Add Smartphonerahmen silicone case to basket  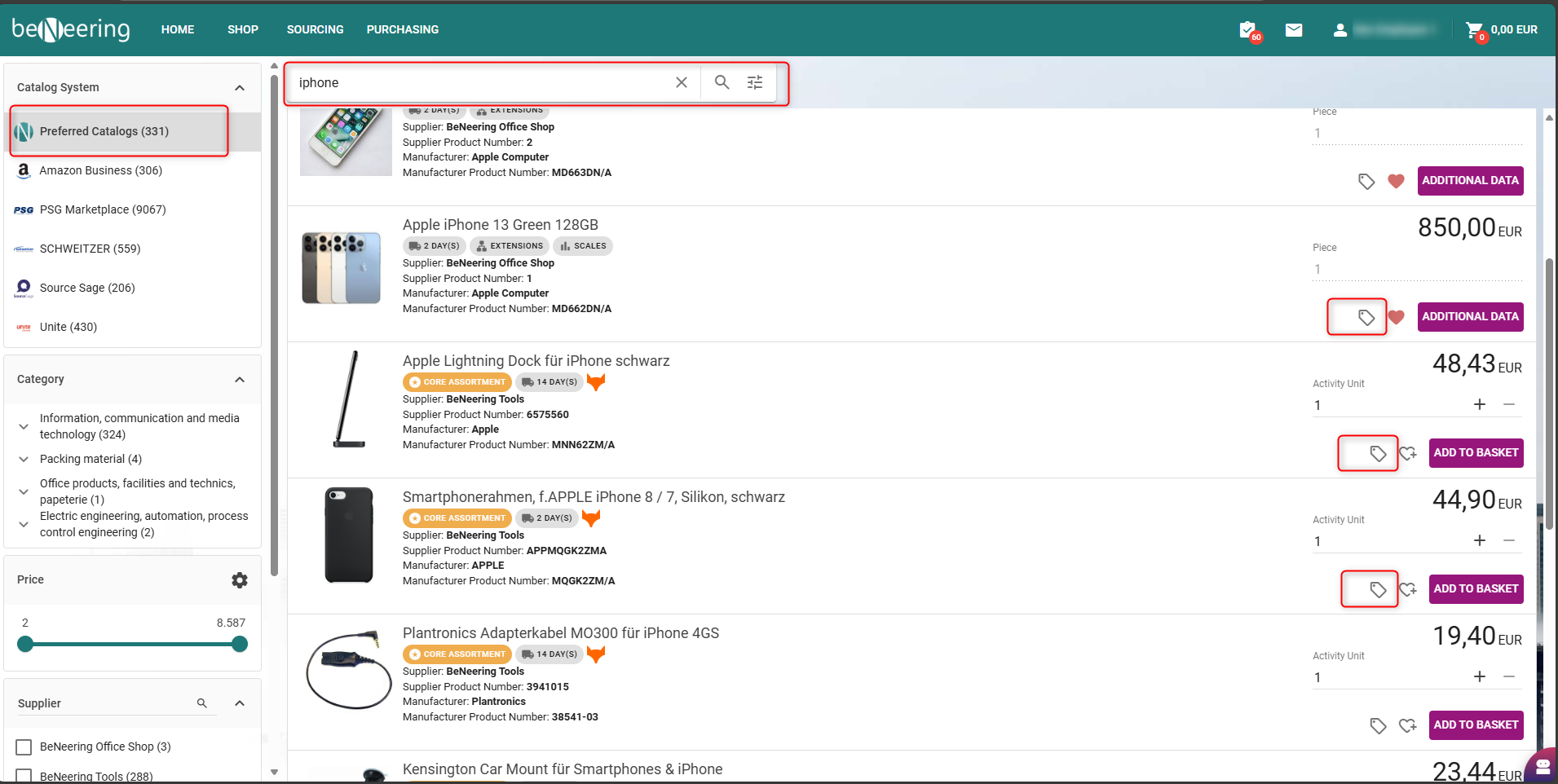(x=1476, y=588)
